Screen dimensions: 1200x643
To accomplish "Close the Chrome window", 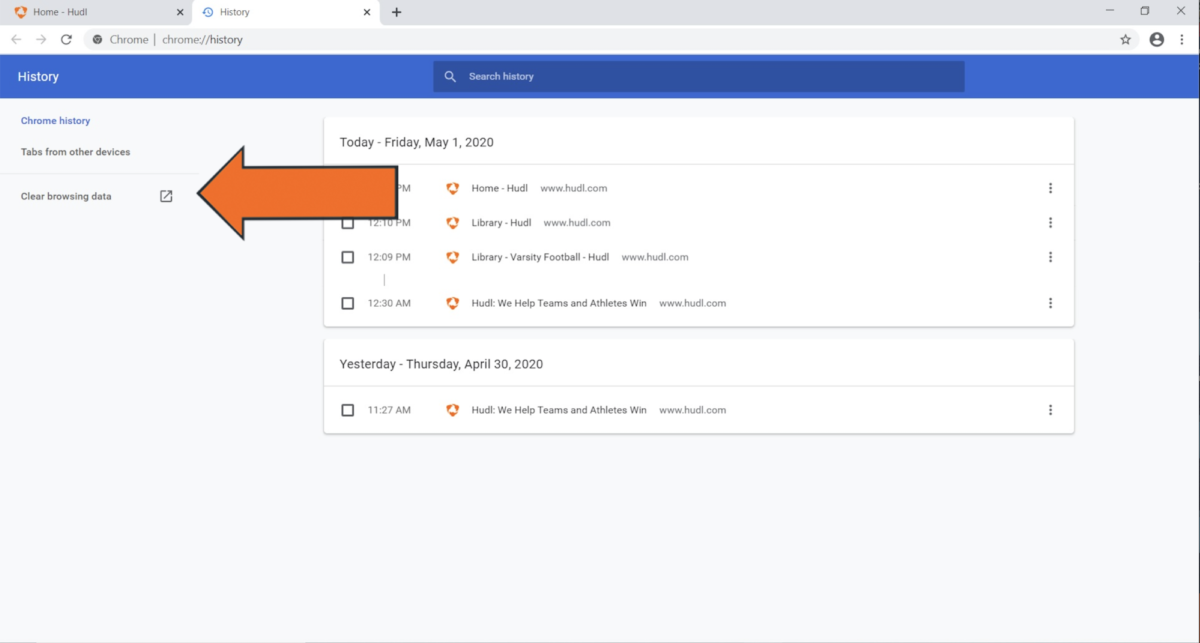I will [x=1181, y=11].
